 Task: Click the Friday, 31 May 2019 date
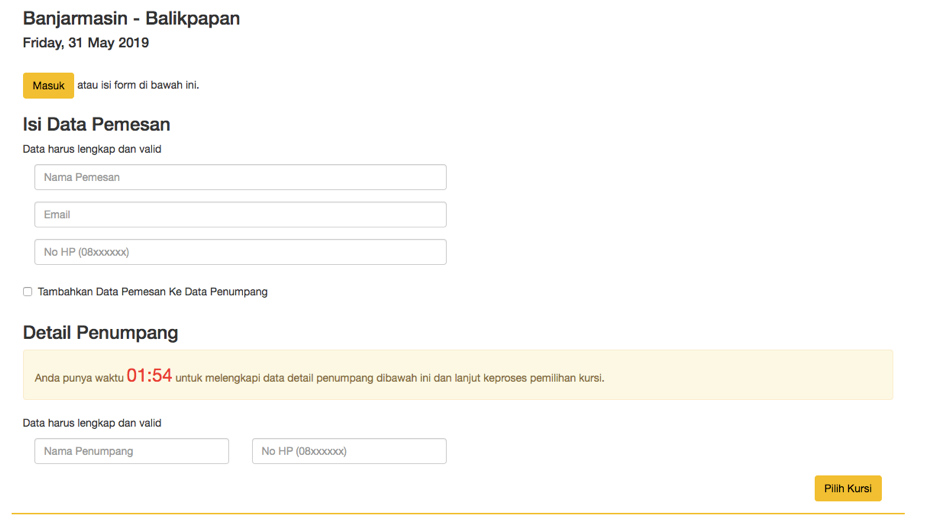click(86, 43)
